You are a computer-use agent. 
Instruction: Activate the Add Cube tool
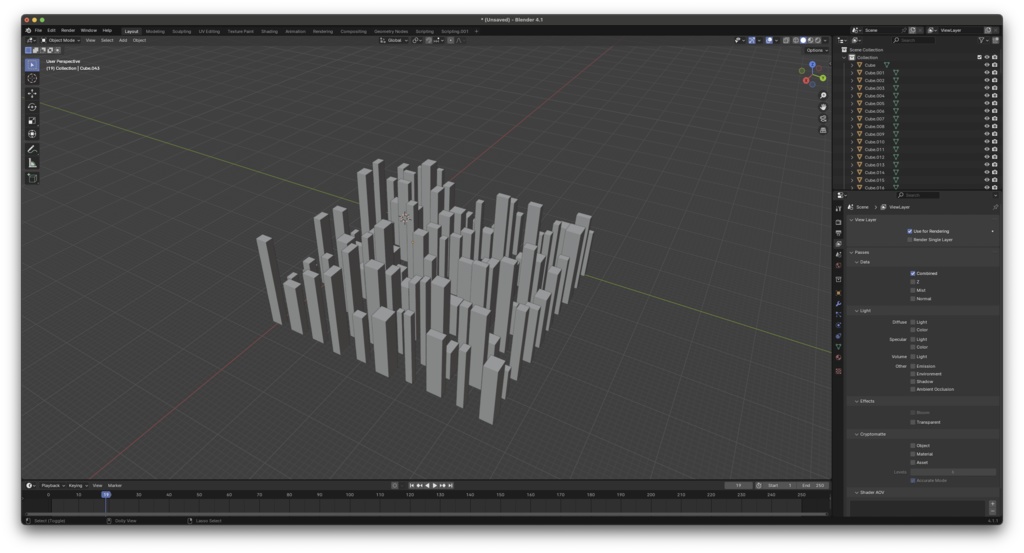coord(32,178)
